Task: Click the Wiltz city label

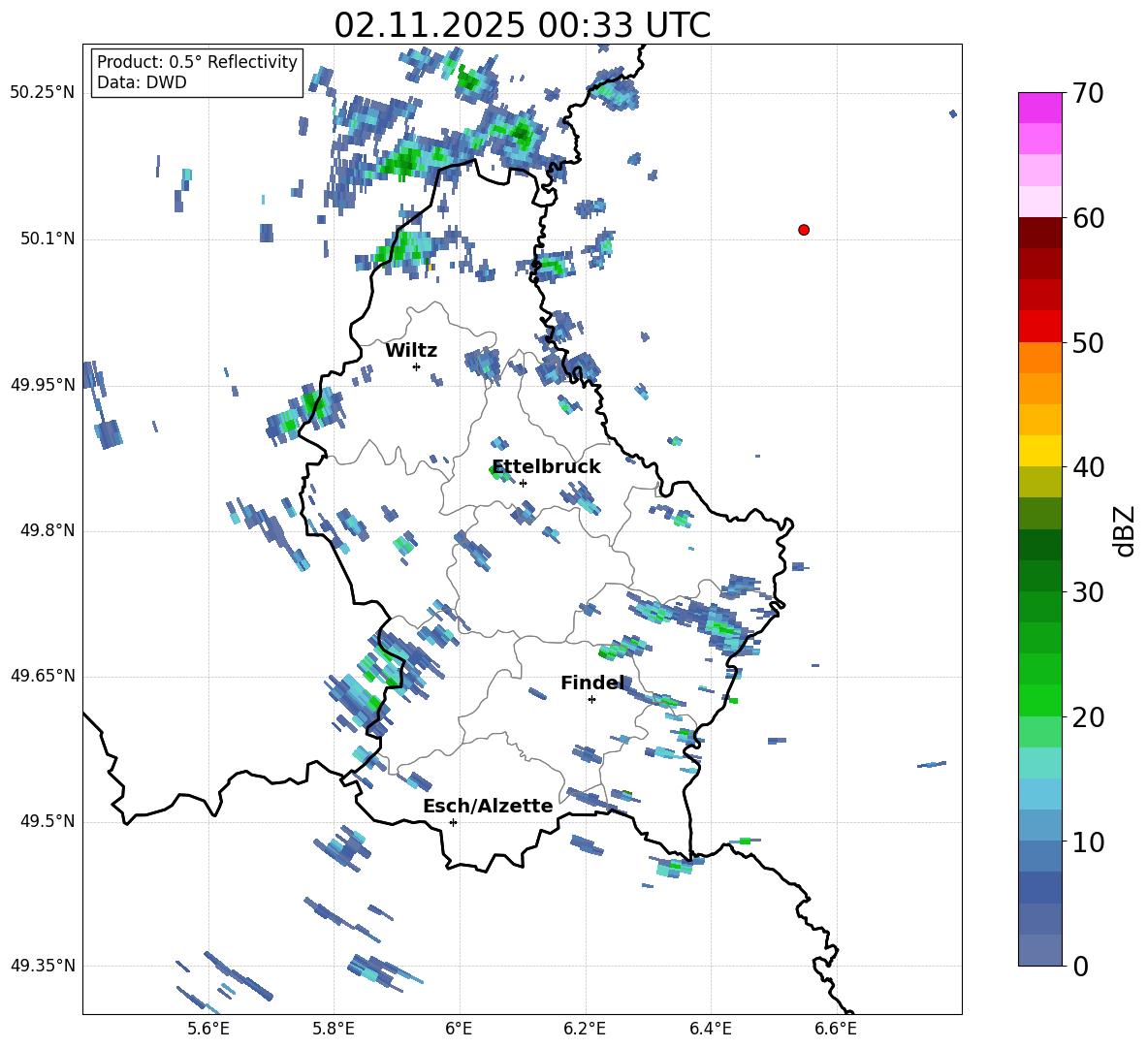Action: pos(411,351)
